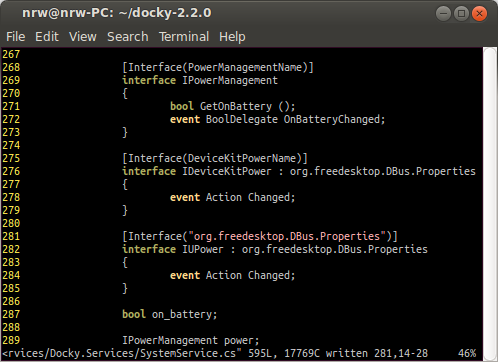Minimize the terminal window
The height and width of the screenshot is (362, 498).
click(x=443, y=14)
